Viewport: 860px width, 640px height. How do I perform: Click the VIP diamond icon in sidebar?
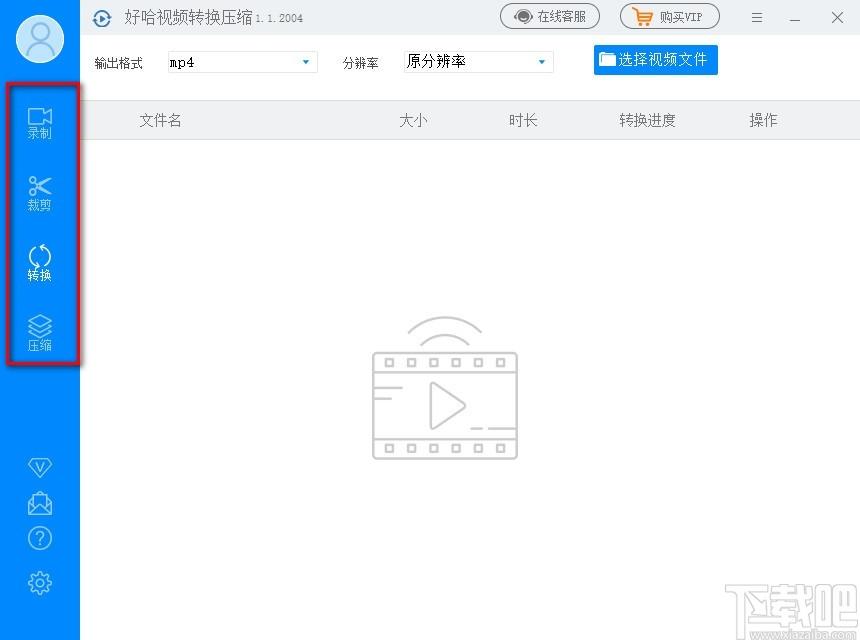tap(39, 467)
